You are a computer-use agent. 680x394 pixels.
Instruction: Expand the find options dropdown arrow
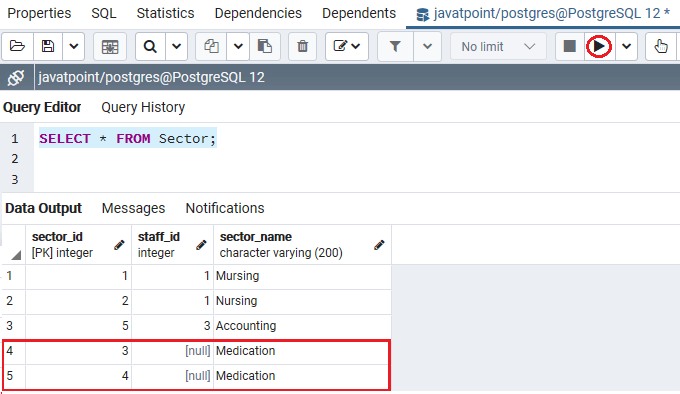pos(177,46)
